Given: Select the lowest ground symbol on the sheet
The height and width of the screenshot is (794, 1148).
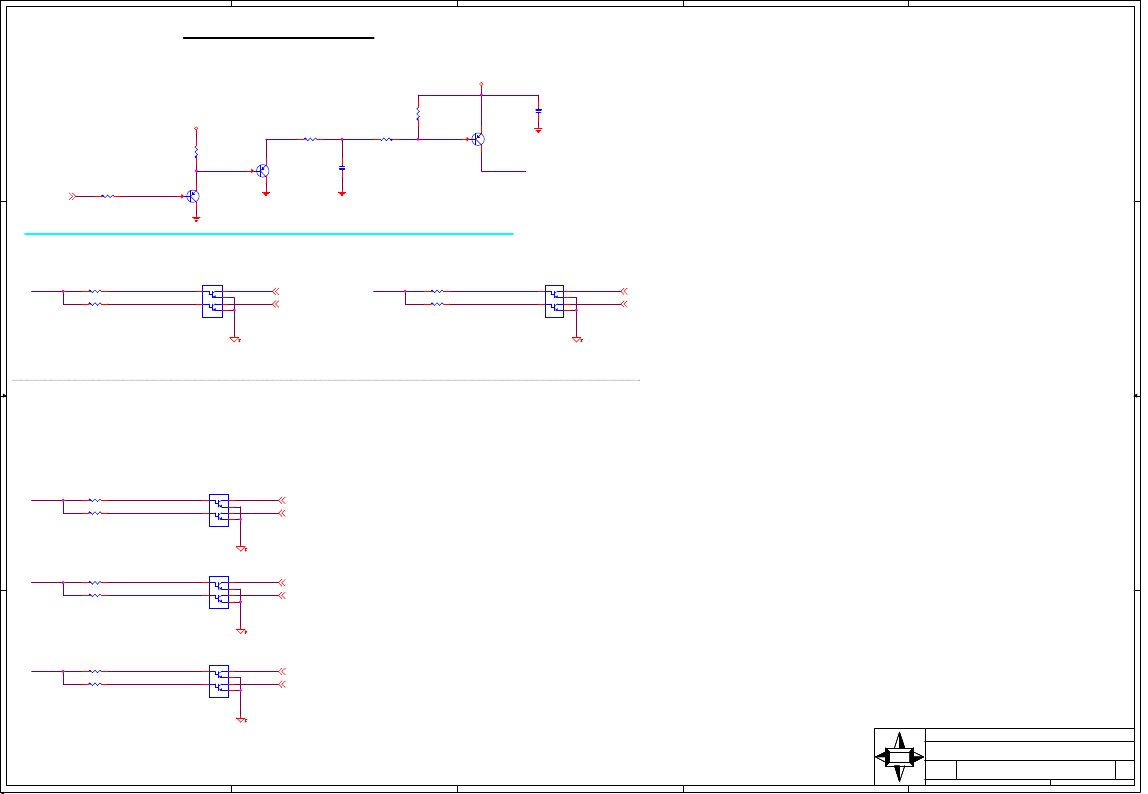Looking at the screenshot, I should coord(241,720).
